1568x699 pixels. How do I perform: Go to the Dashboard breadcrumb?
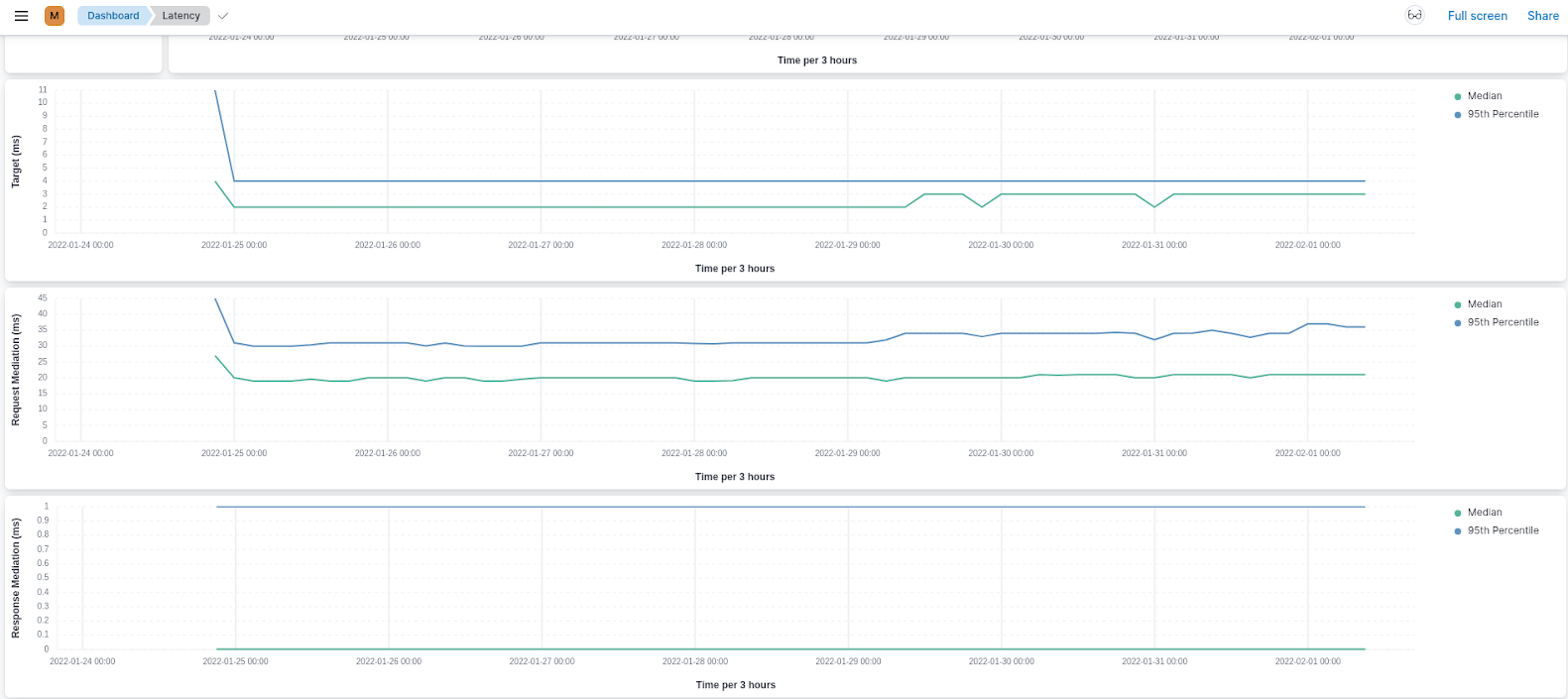(x=113, y=16)
